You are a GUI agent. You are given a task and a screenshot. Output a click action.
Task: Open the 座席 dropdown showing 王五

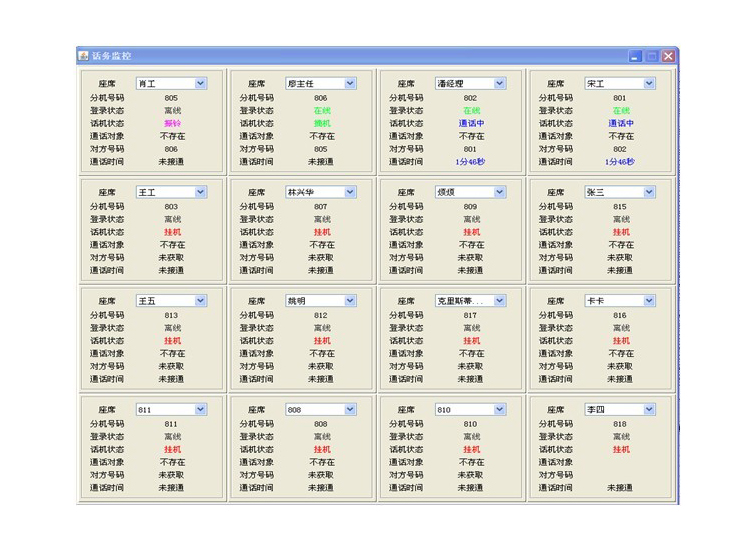coord(200,300)
